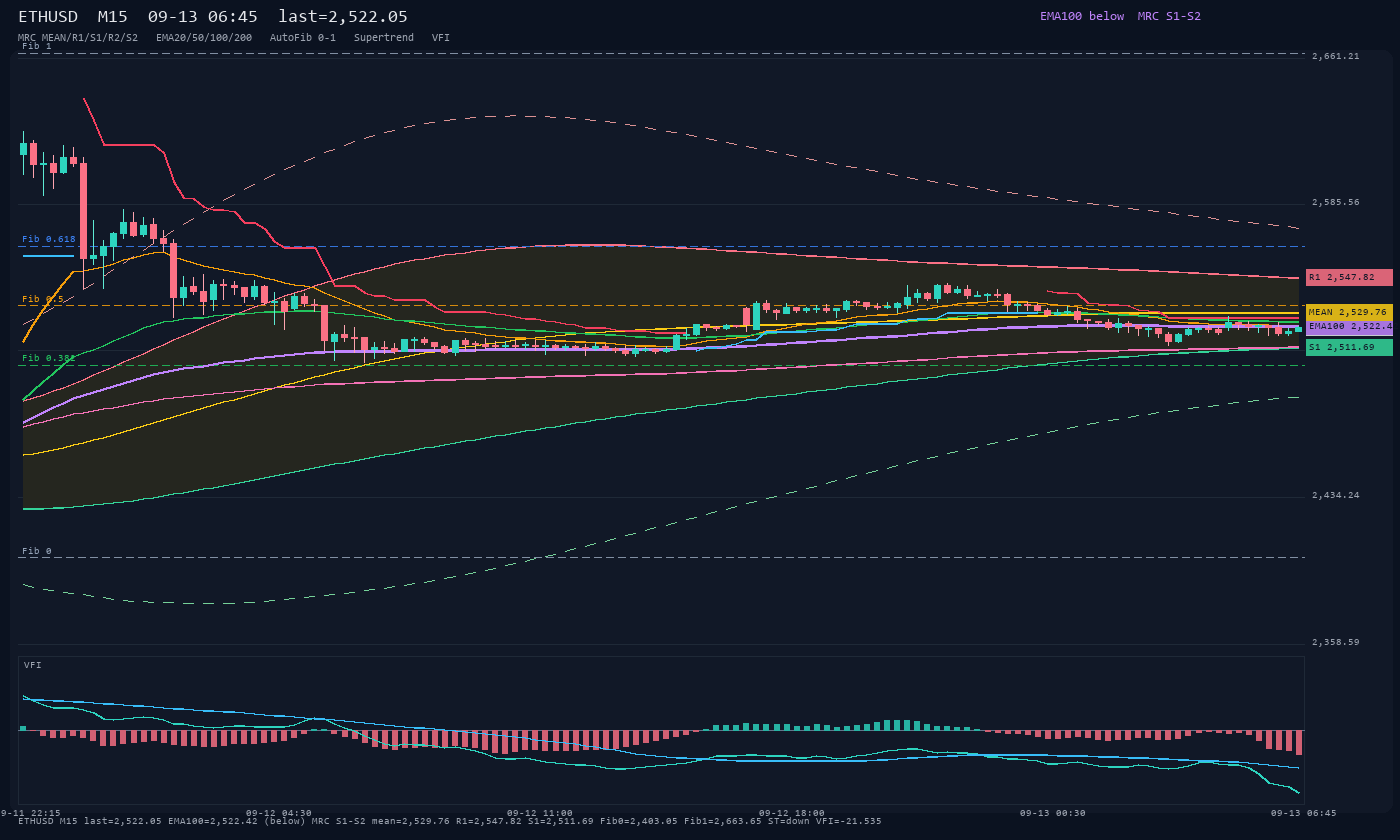Screen dimensions: 1400x840
Task: Select the MRC MEAN/R1/S1/R2/S2 legend entry
Action: pyautogui.click(x=78, y=38)
